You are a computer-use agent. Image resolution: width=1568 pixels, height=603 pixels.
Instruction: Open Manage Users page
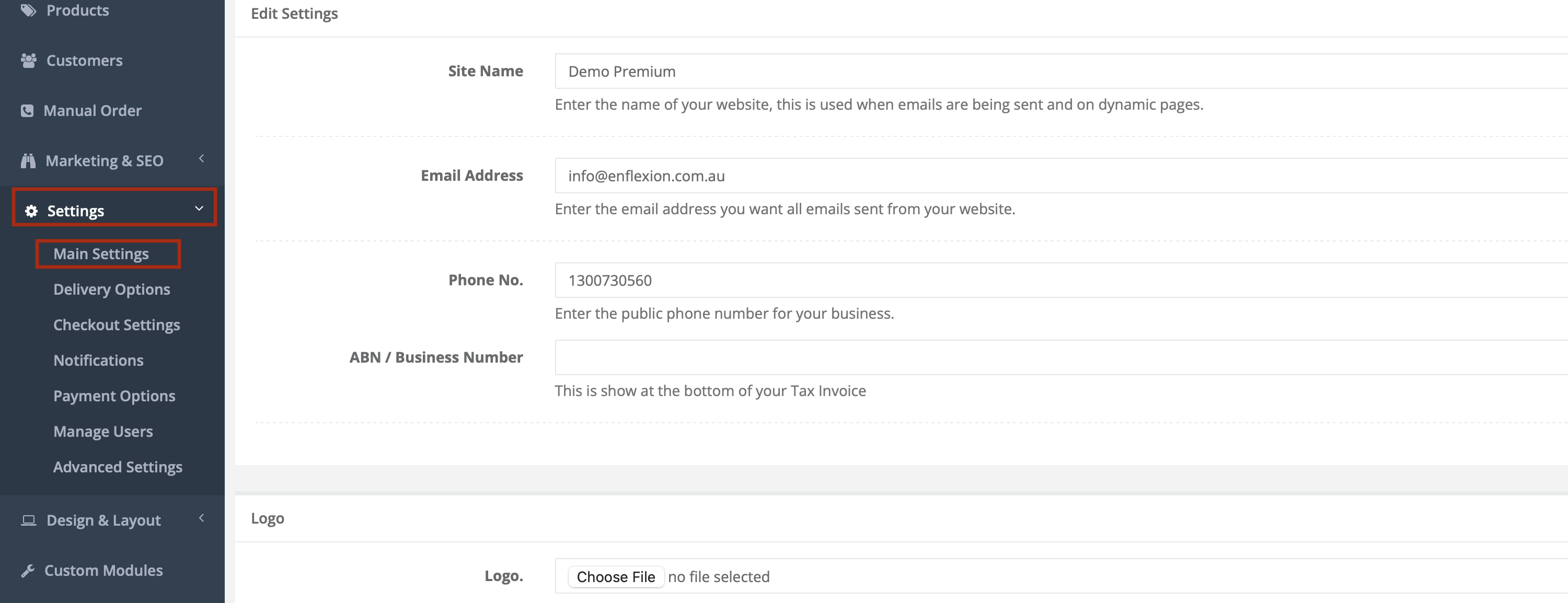pos(103,432)
